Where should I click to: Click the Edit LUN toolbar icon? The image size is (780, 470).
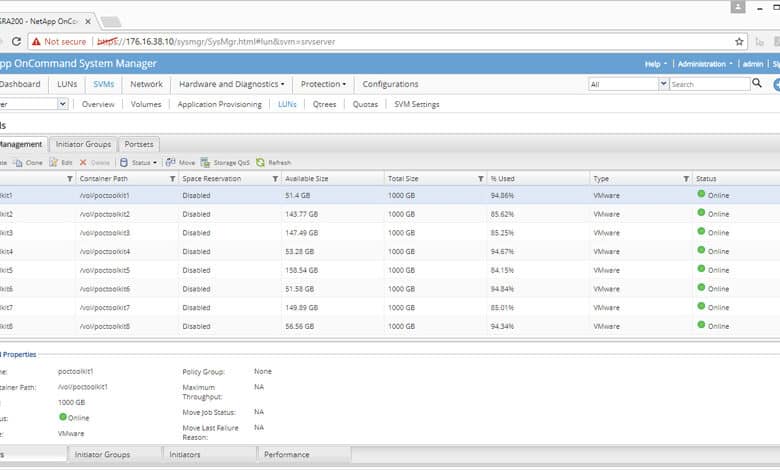point(53,163)
